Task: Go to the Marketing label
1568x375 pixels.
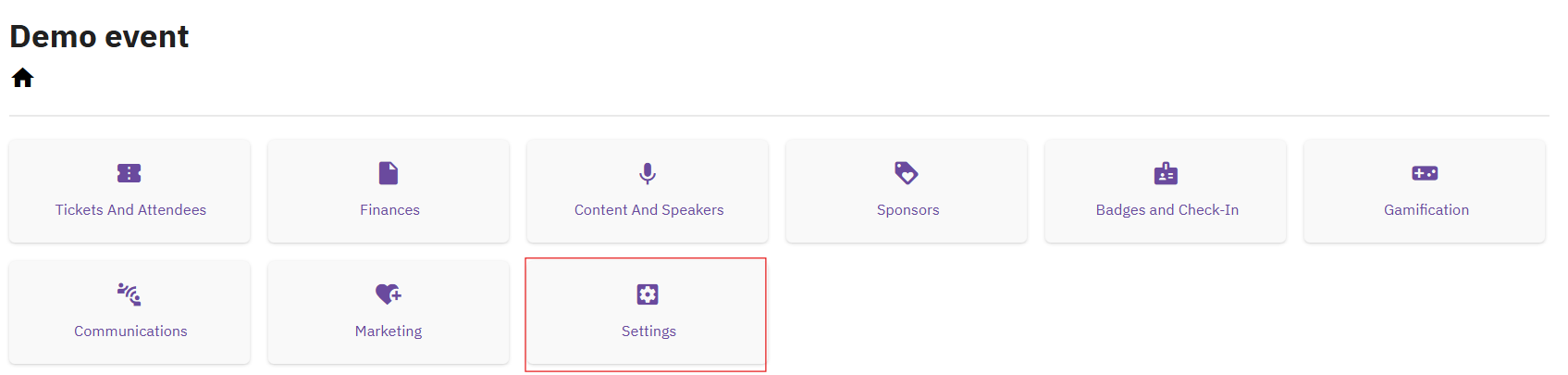Action: pyautogui.click(x=389, y=331)
